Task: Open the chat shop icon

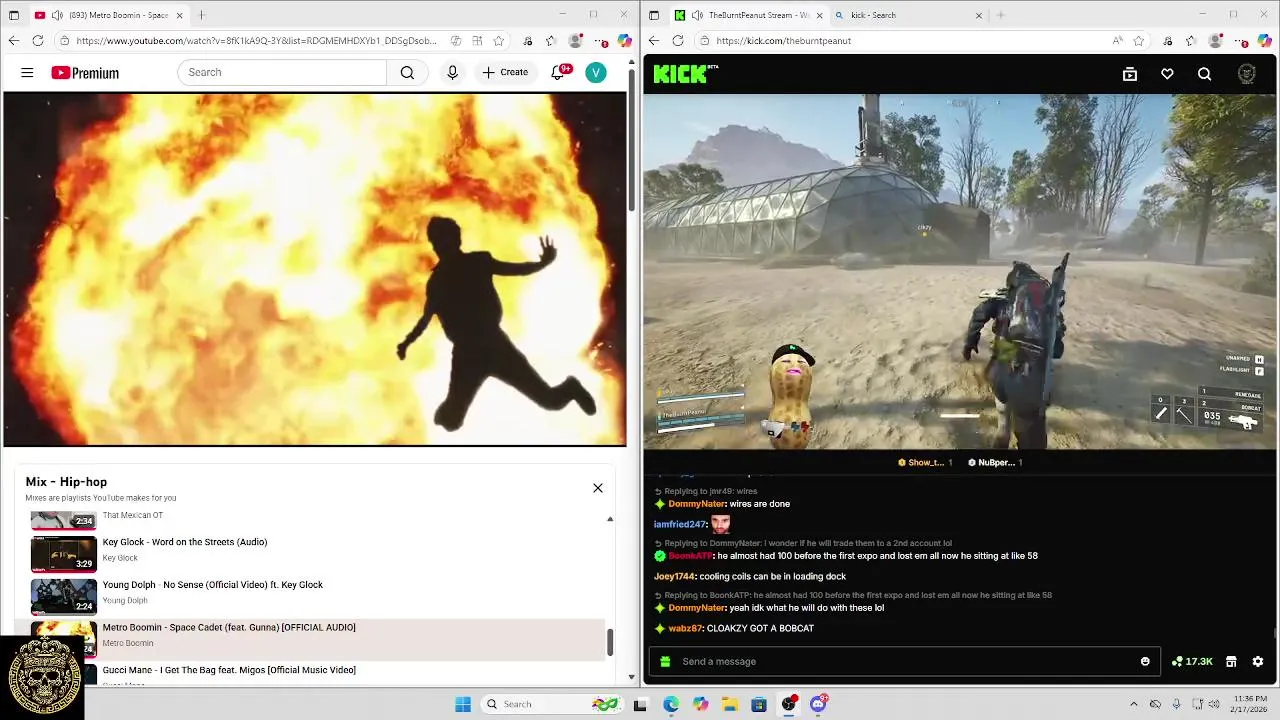Action: (1231, 661)
